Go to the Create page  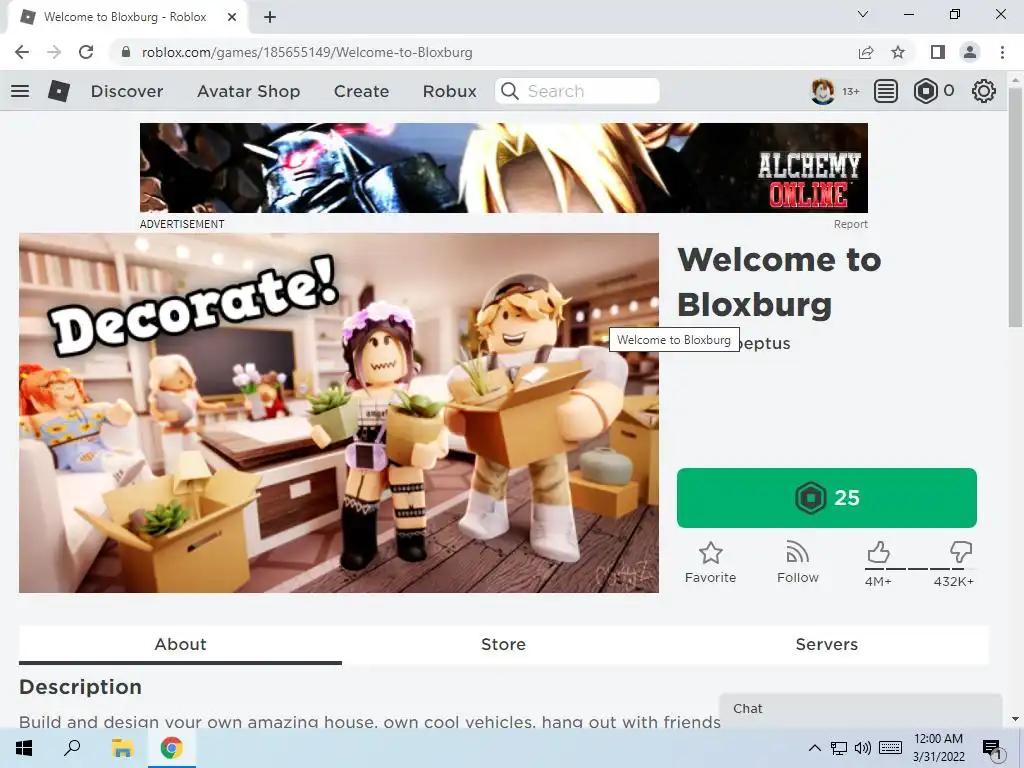(361, 91)
